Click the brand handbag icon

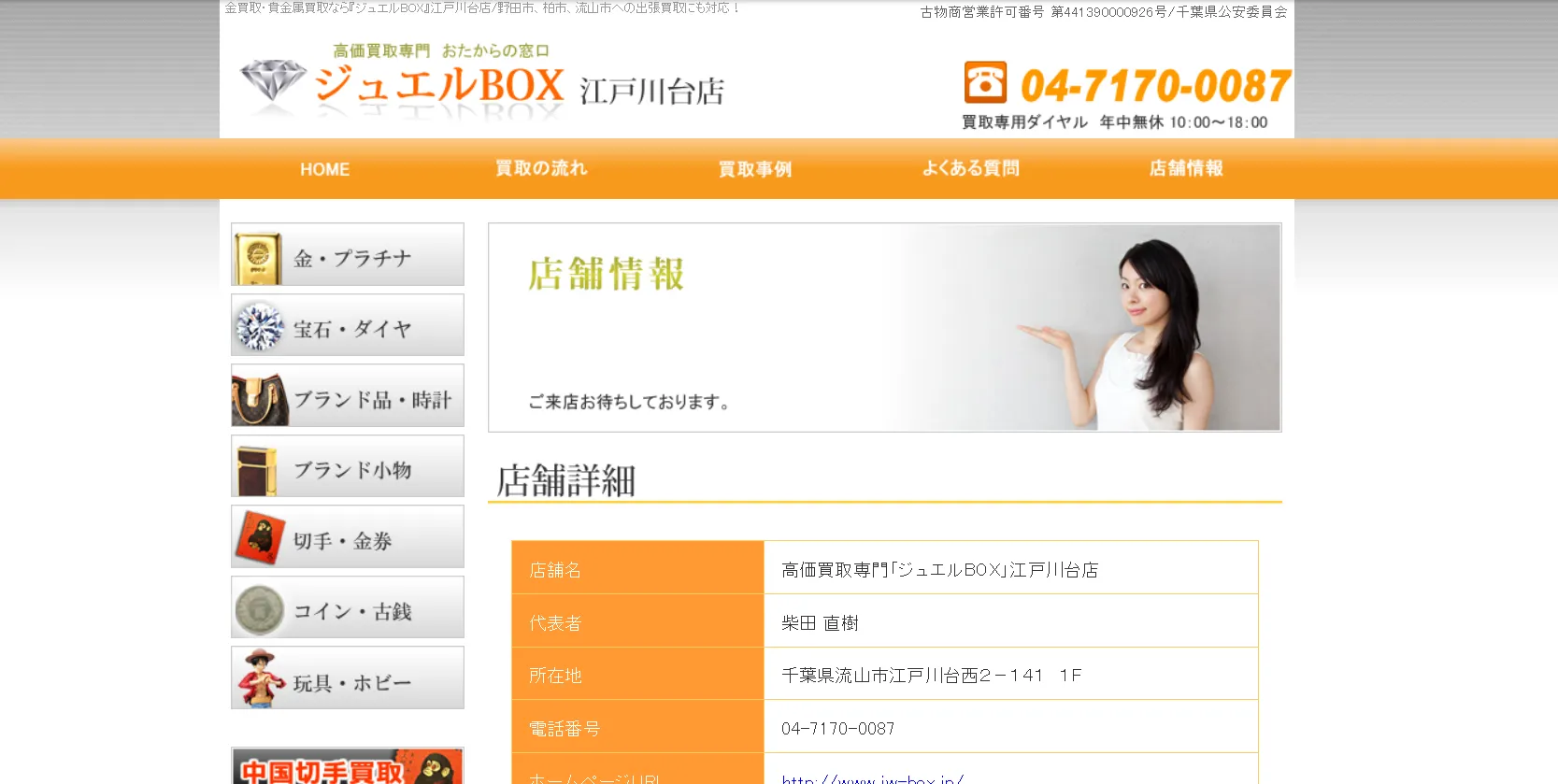[259, 398]
